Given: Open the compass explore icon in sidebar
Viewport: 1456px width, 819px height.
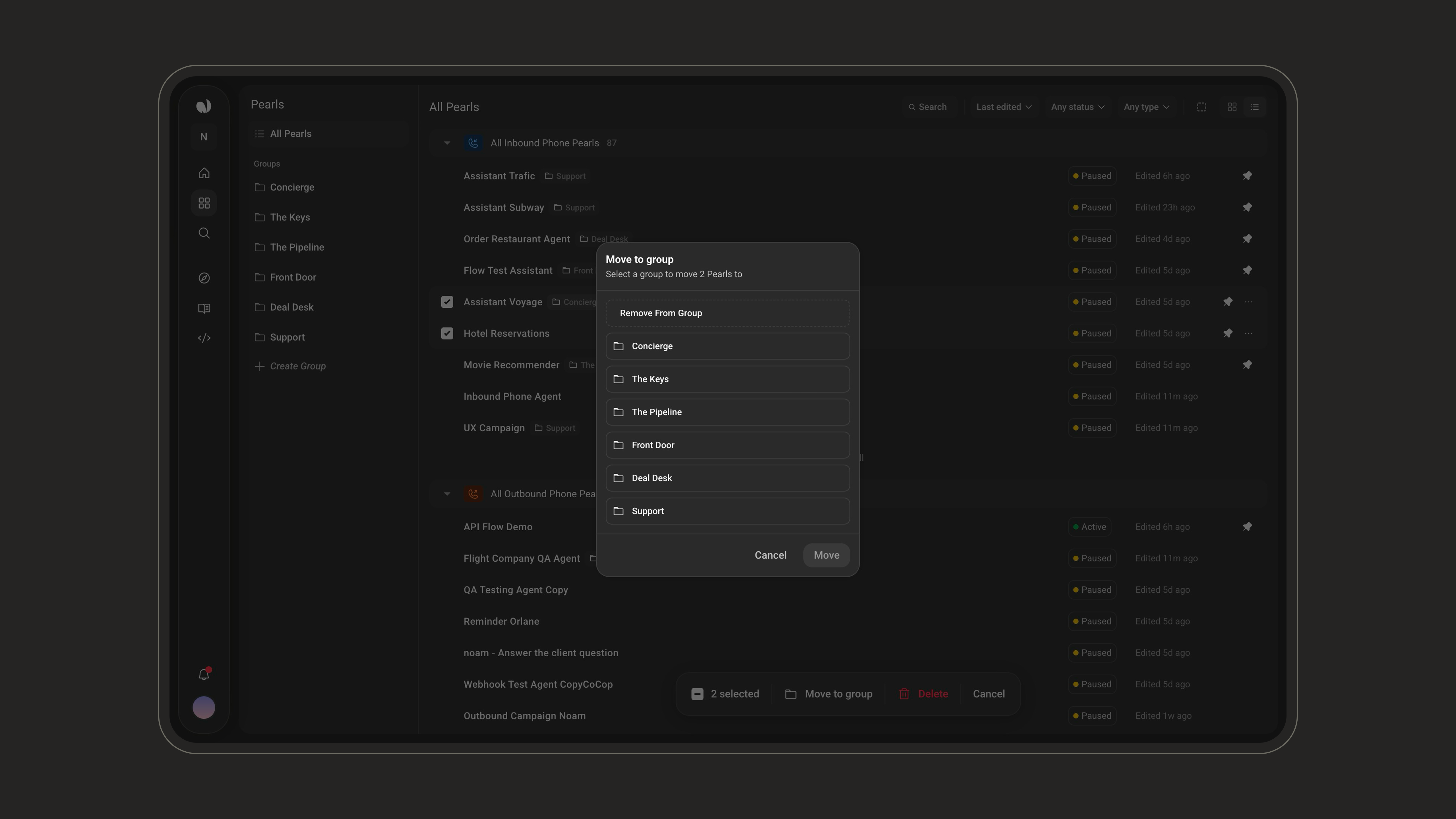Looking at the screenshot, I should pyautogui.click(x=204, y=278).
